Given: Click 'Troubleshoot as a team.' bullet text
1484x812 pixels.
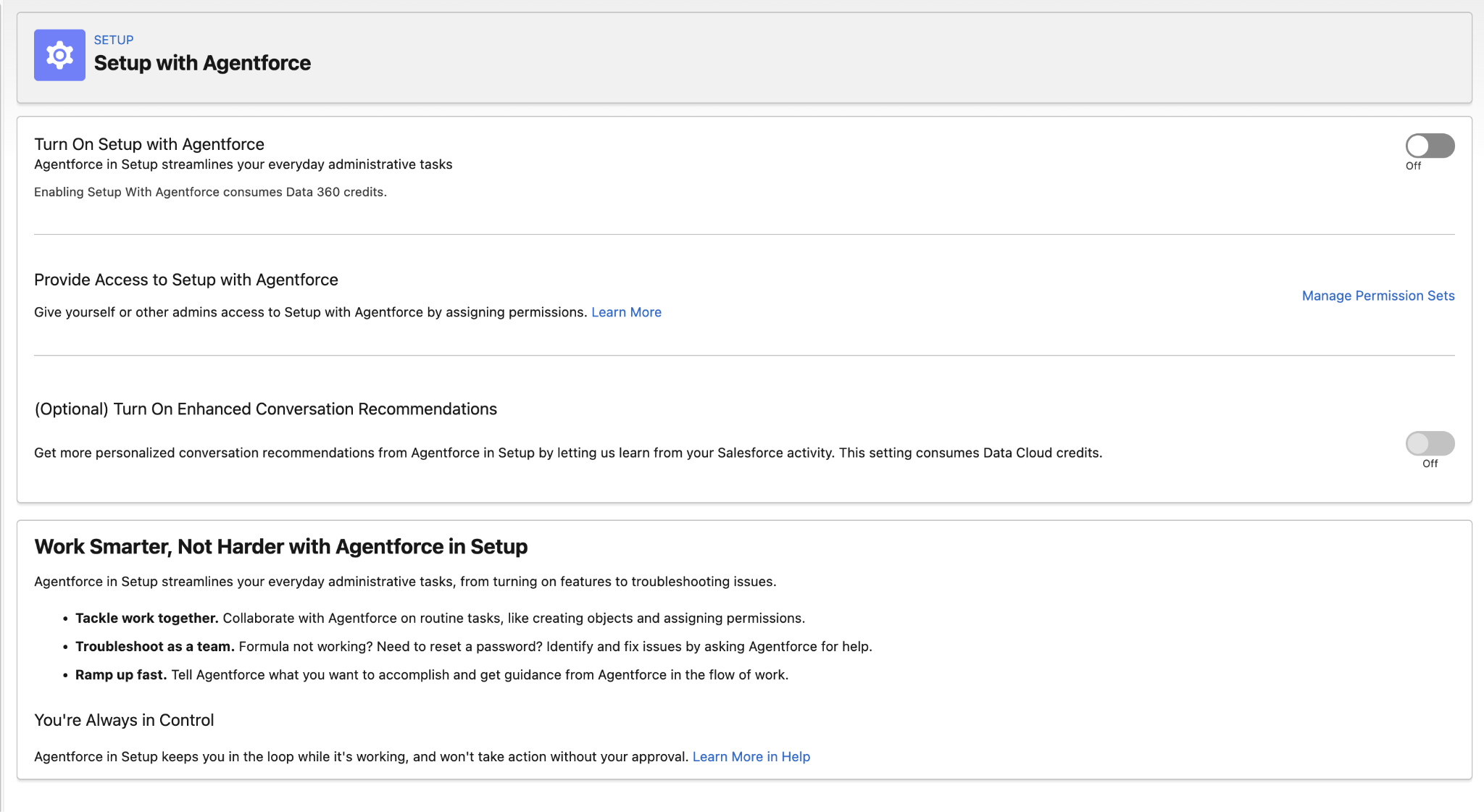Looking at the screenshot, I should pyautogui.click(x=155, y=646).
